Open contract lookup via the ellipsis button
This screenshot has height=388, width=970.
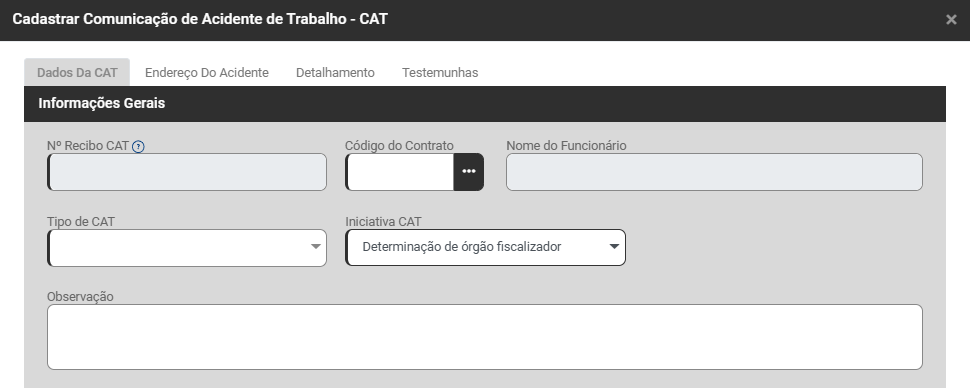(x=469, y=171)
